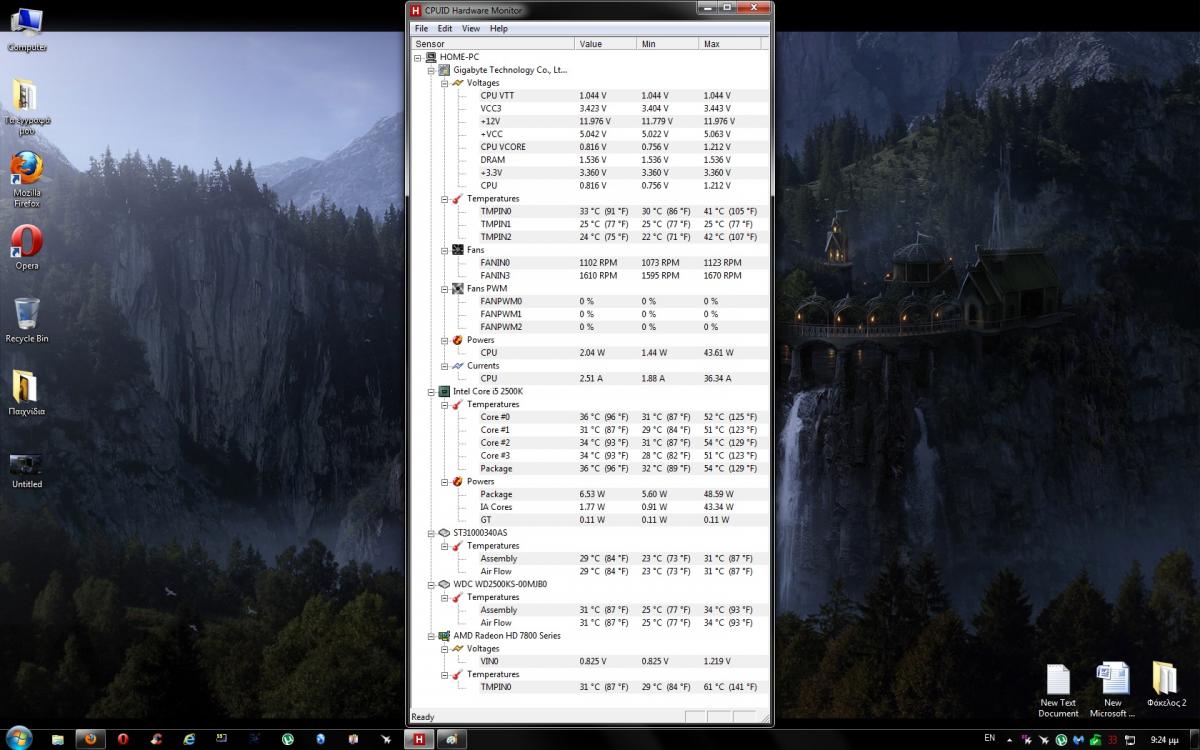1200x750 pixels.
Task: Launch CCleaner from the taskbar
Action: [156, 739]
